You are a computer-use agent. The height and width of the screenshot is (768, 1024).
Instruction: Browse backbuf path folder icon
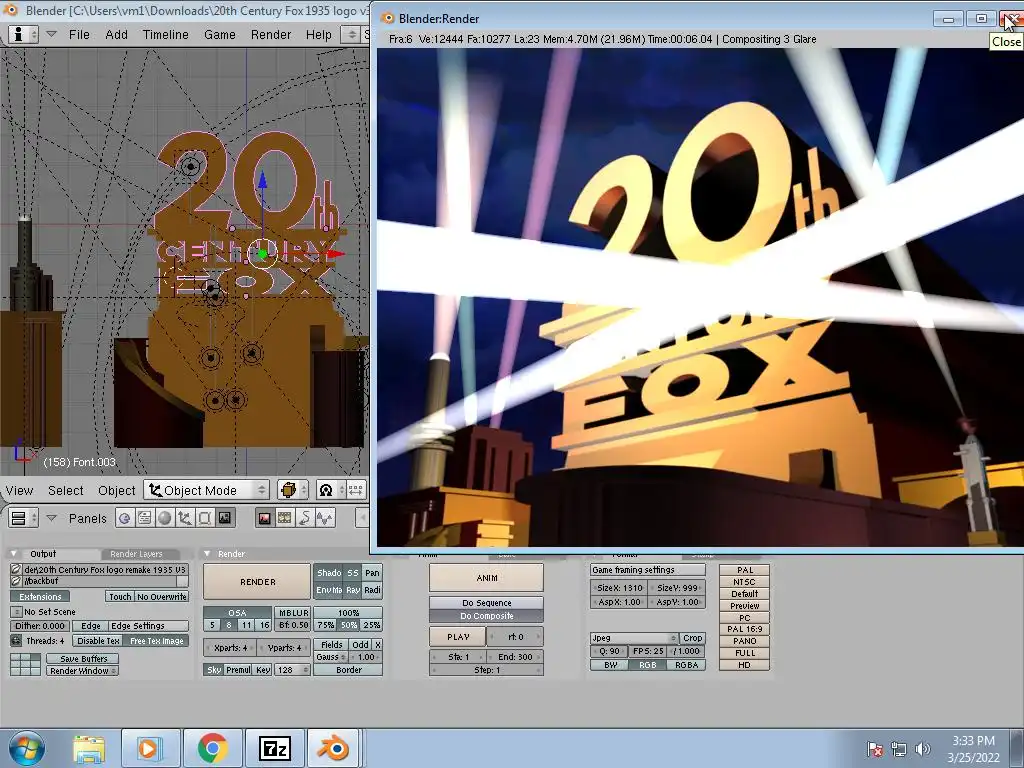16,581
